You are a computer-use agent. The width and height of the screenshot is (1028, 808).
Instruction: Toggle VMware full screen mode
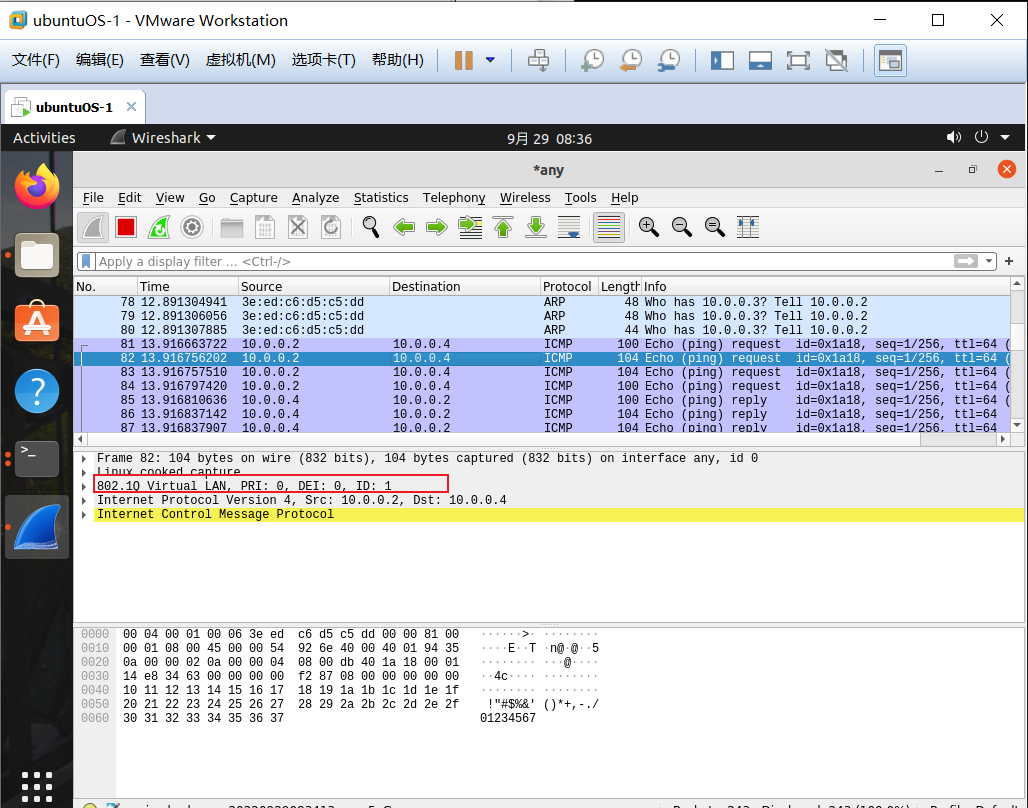[x=798, y=61]
